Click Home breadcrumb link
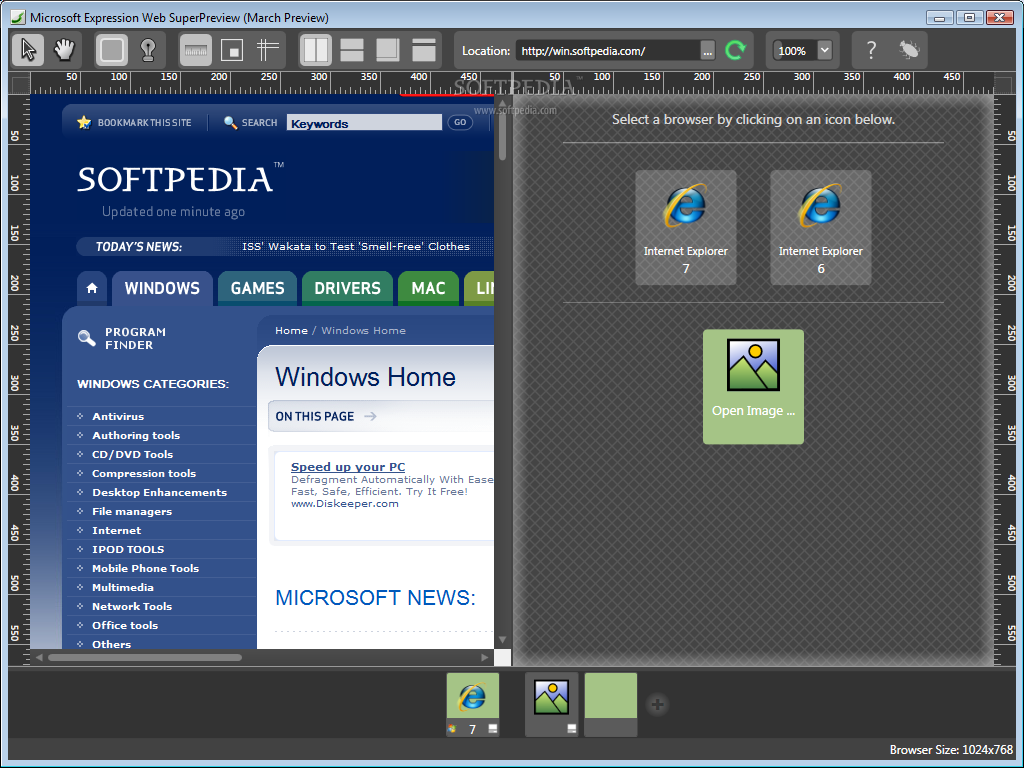The width and height of the screenshot is (1024, 768). click(x=291, y=330)
